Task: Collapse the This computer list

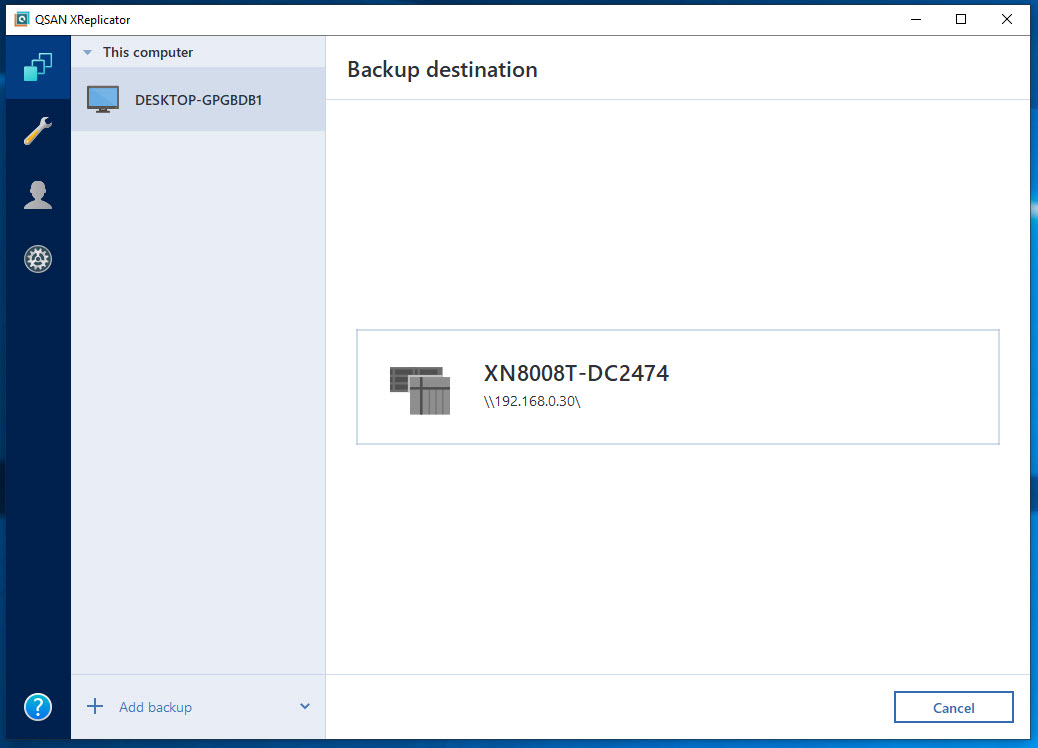Action: [x=87, y=52]
